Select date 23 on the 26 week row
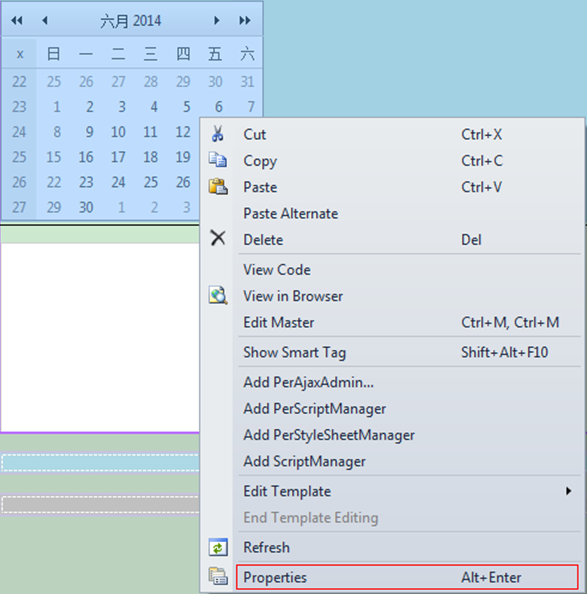 pyautogui.click(x=86, y=182)
